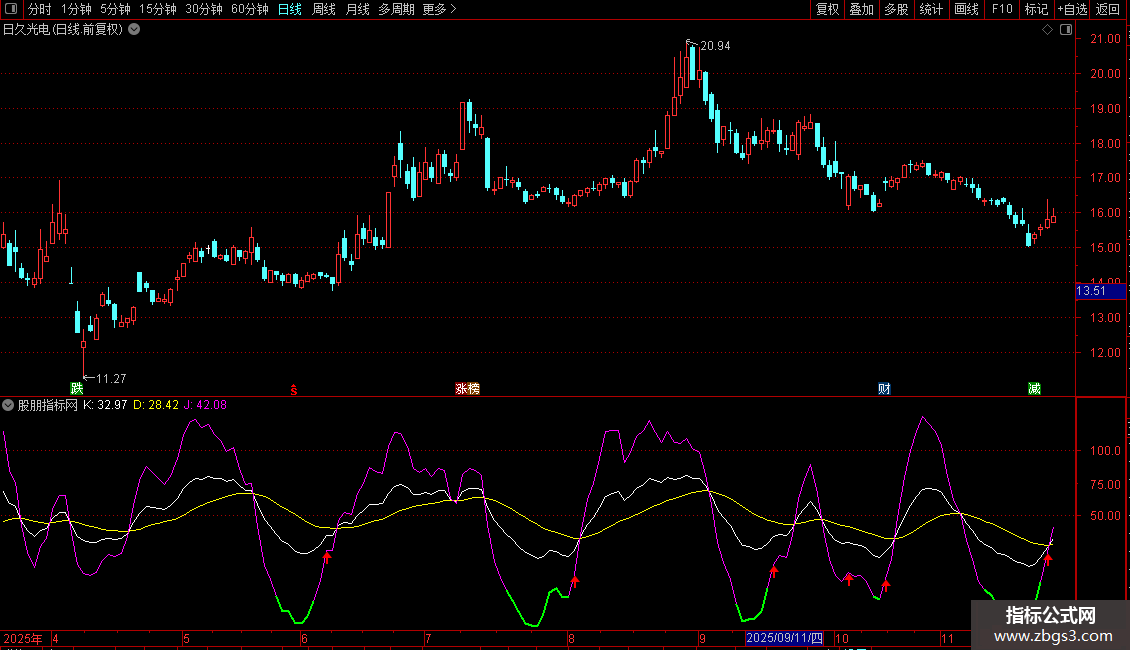Viewport: 1130px width, 650px height.
Task: Click the 2025年 label on the time axis
Action: (x=23, y=638)
